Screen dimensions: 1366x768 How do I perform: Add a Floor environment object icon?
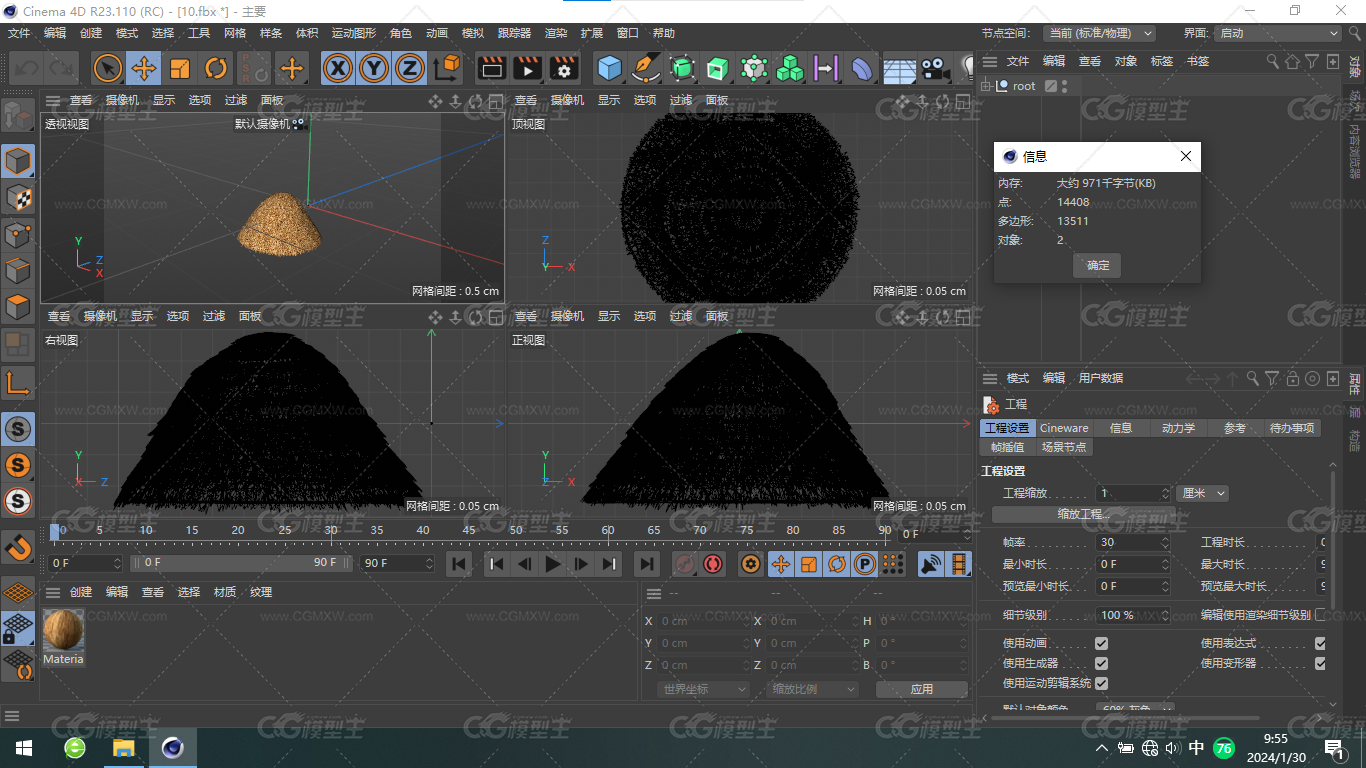click(899, 68)
